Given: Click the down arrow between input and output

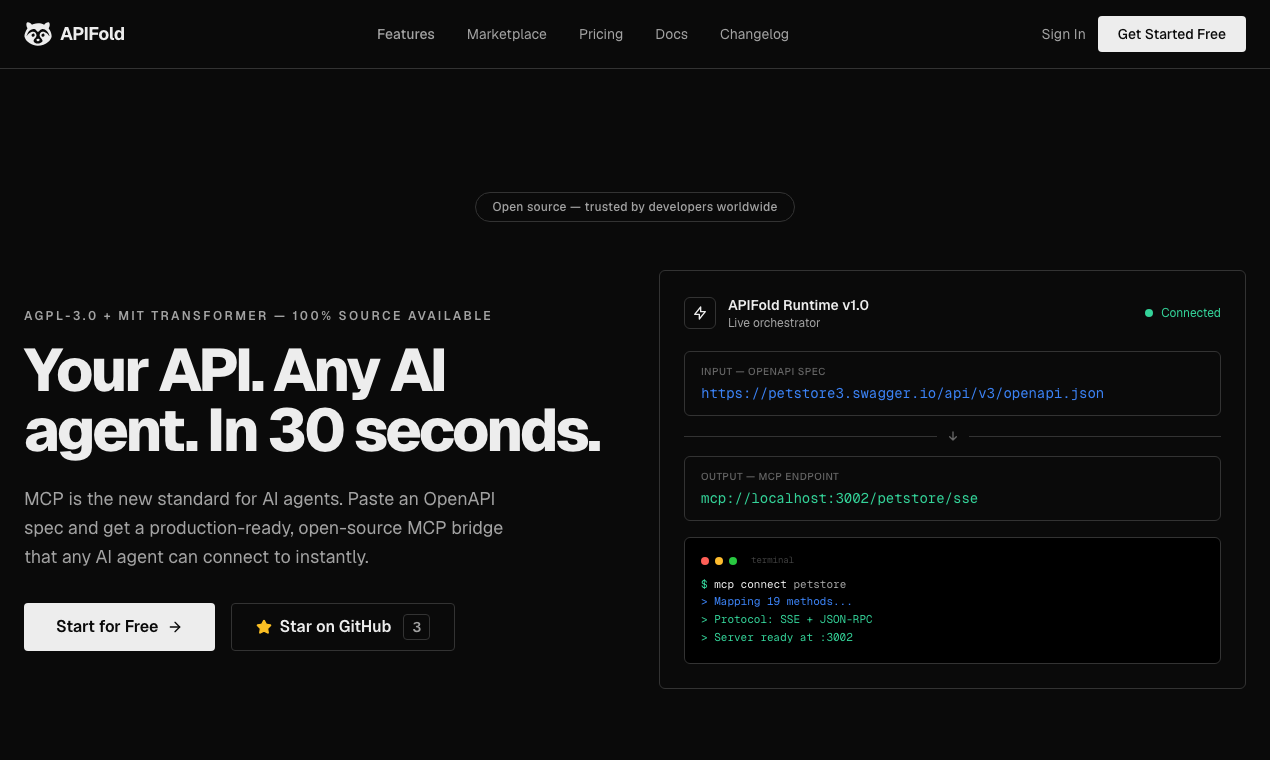Looking at the screenshot, I should (x=953, y=436).
